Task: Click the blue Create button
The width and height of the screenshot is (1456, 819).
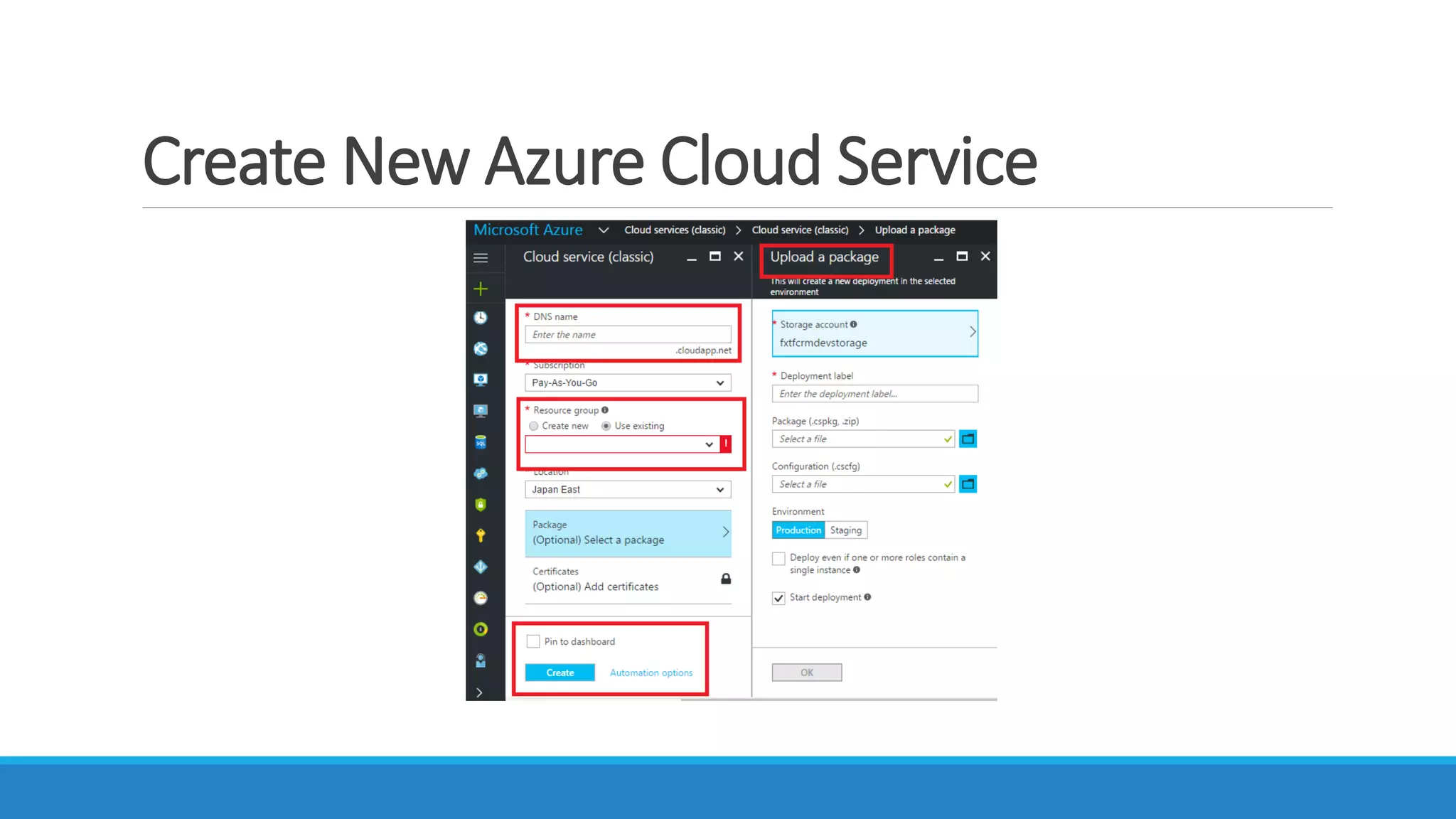Action: [x=560, y=673]
